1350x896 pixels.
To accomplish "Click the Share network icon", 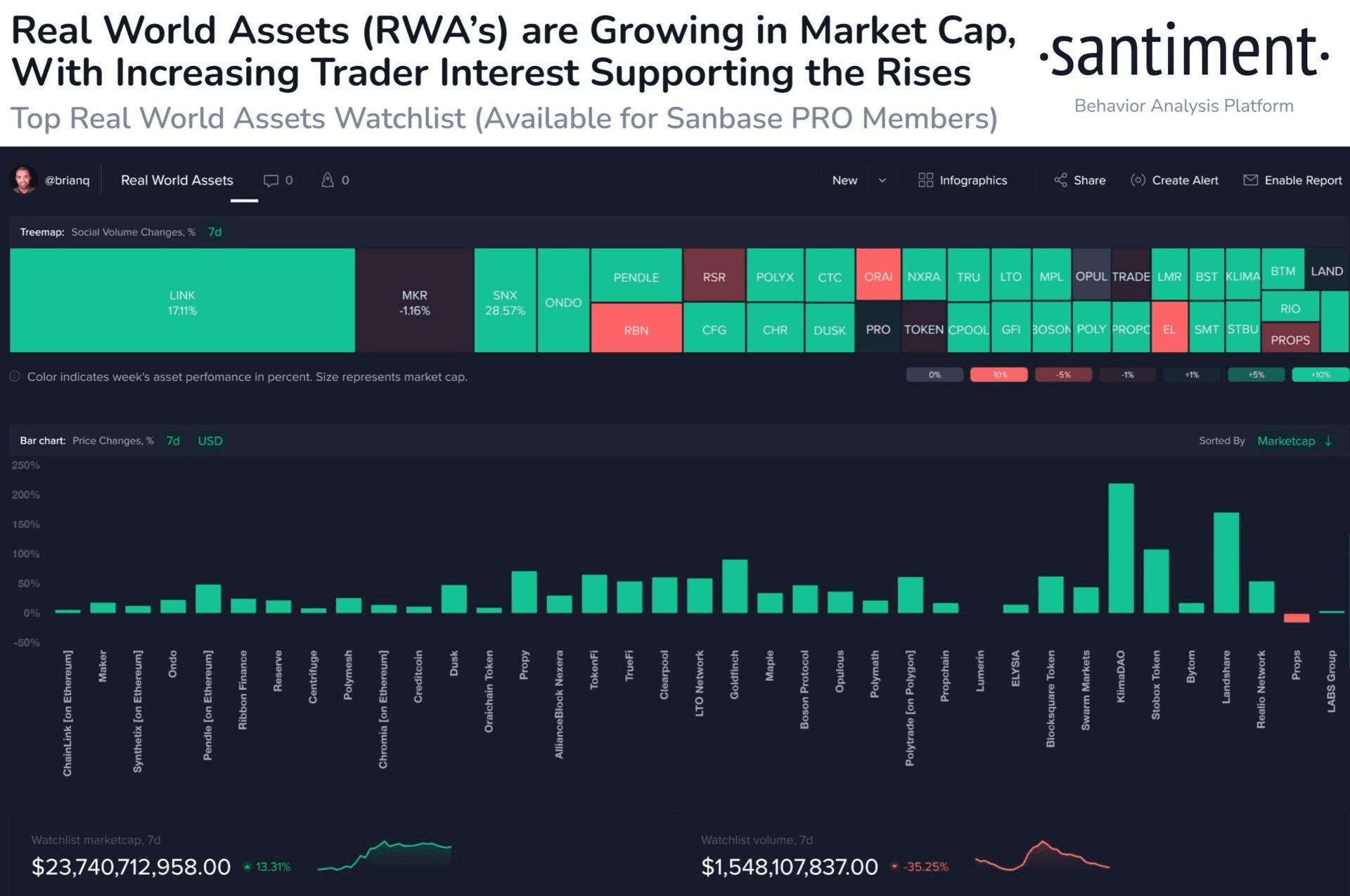I will coord(1060,180).
